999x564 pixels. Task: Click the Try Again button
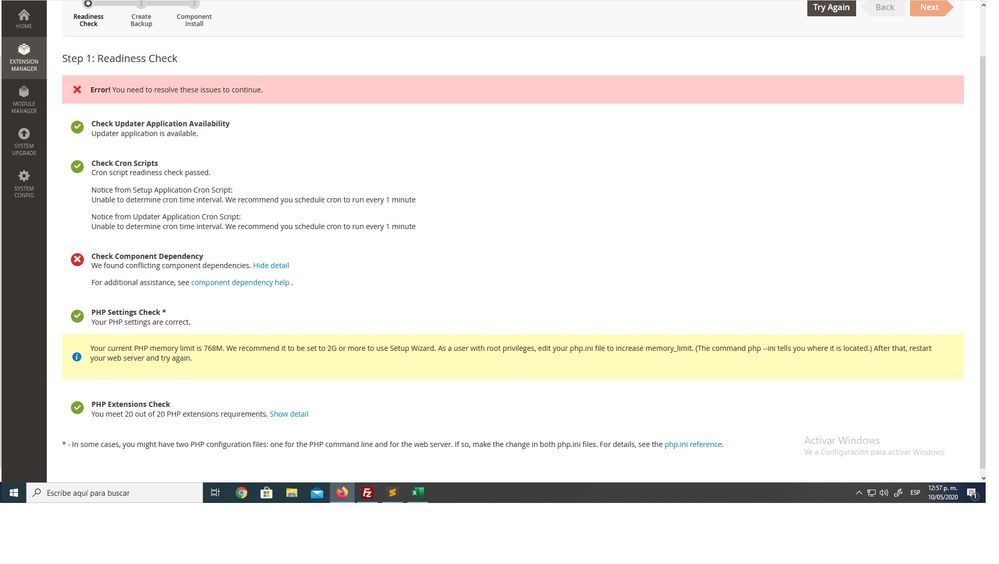coord(831,7)
